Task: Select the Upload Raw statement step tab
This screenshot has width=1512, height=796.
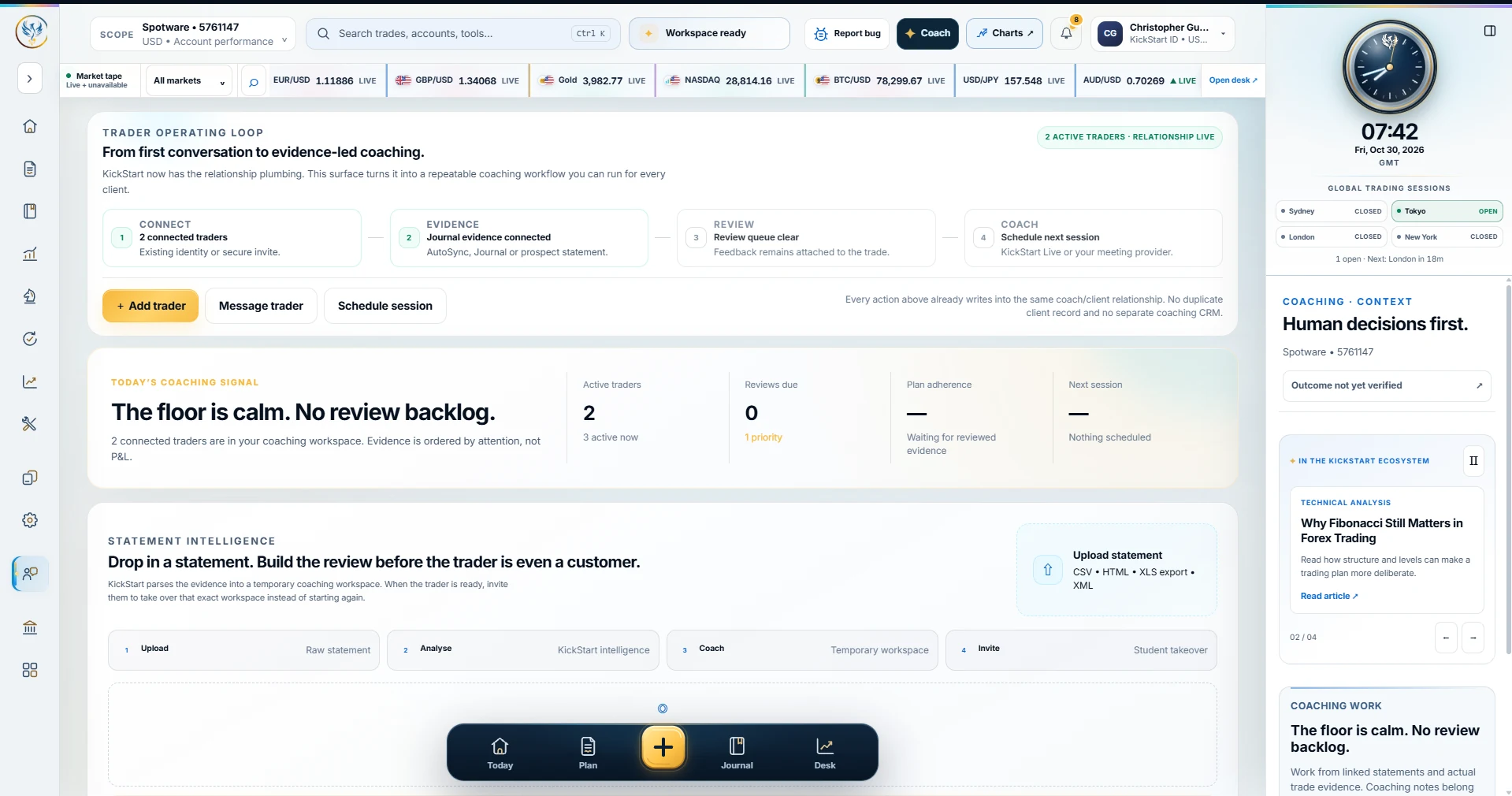Action: click(243, 650)
